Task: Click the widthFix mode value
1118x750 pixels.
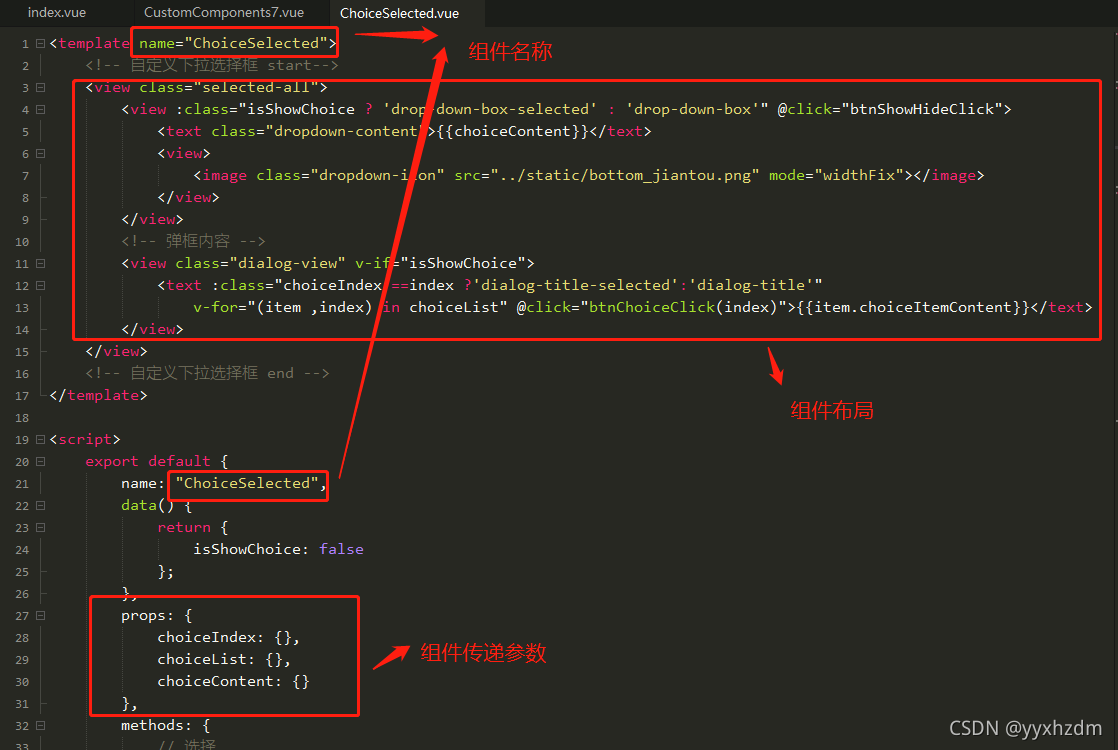Action: click(x=858, y=175)
